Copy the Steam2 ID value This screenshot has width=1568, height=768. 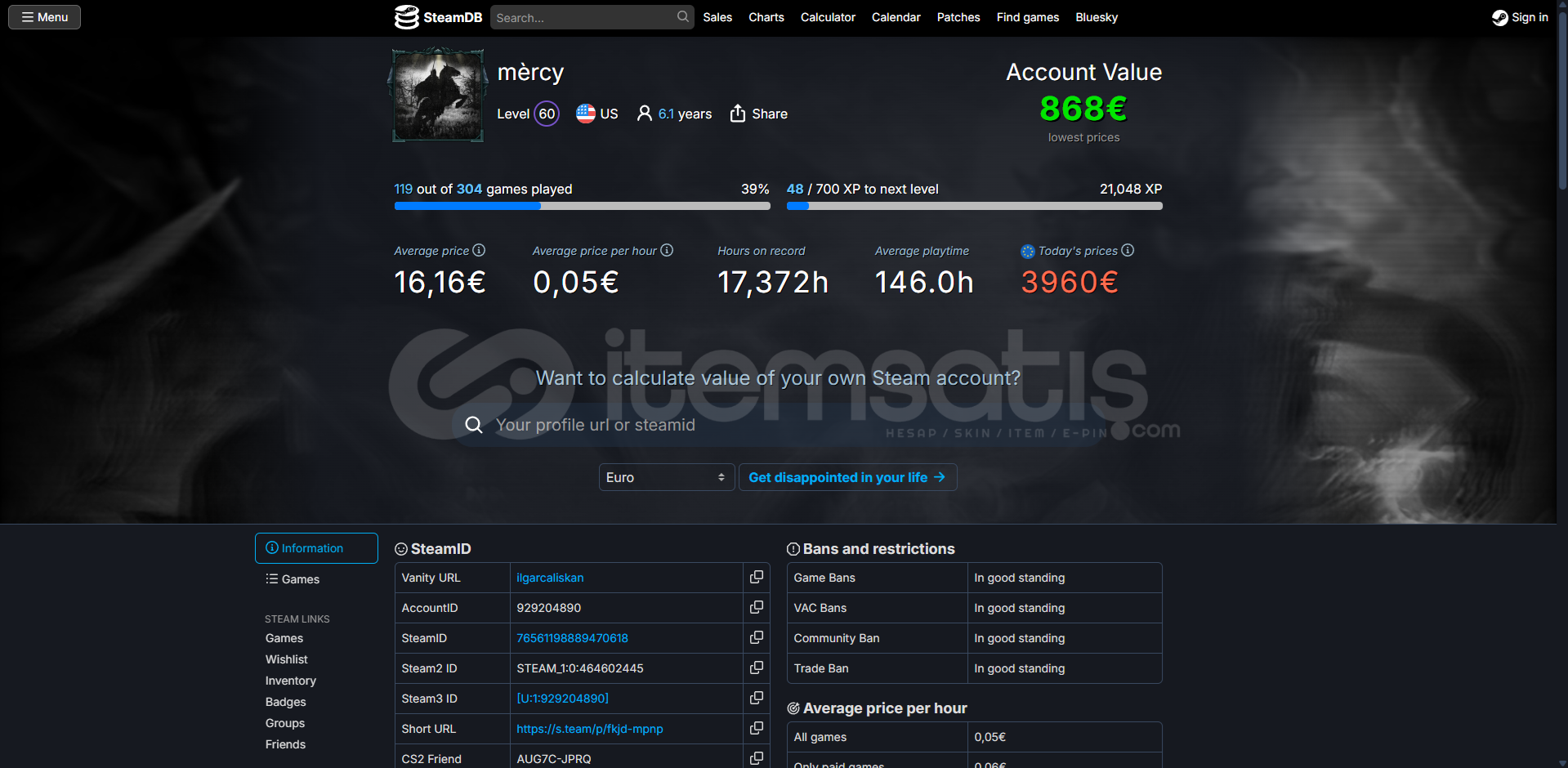[757, 668]
